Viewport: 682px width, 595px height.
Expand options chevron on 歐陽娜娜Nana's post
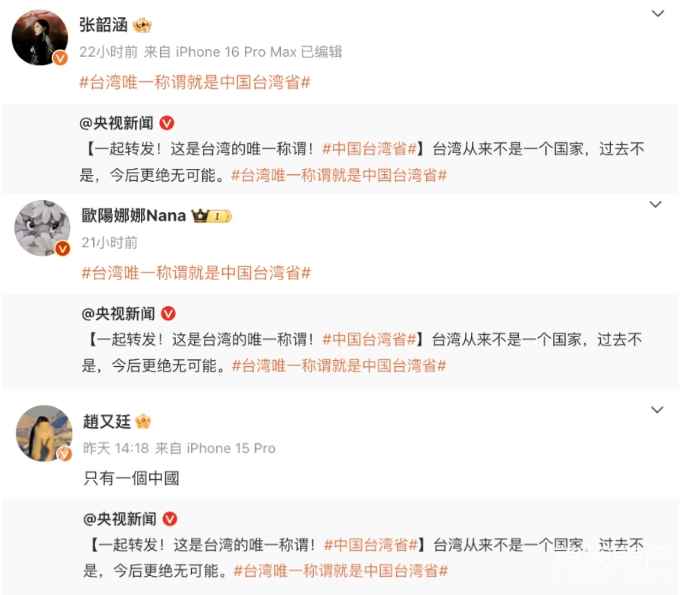pyautogui.click(x=655, y=204)
